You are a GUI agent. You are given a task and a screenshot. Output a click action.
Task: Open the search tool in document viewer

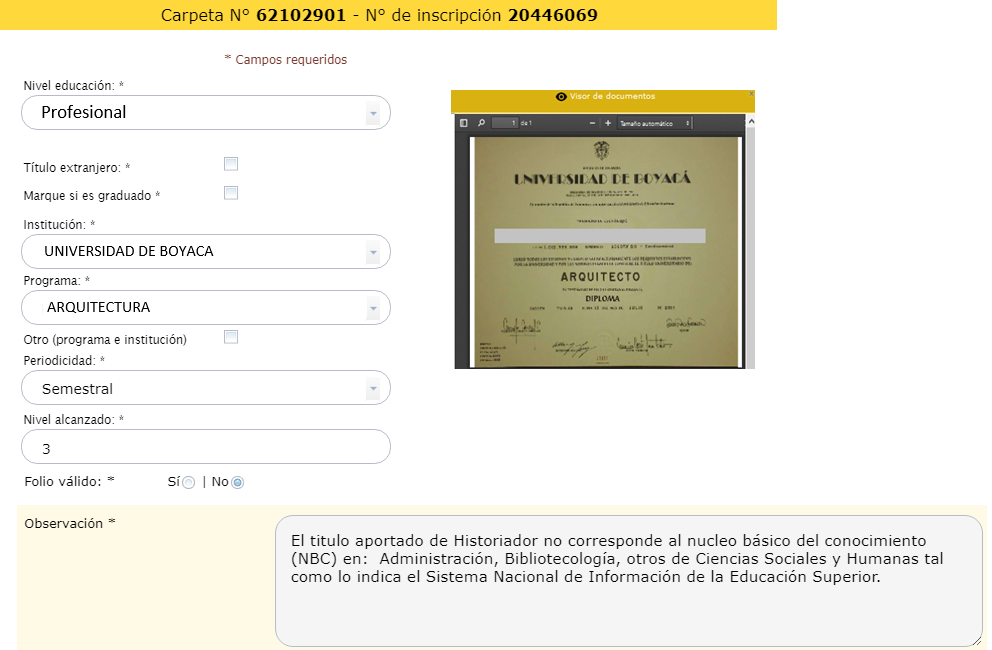481,123
